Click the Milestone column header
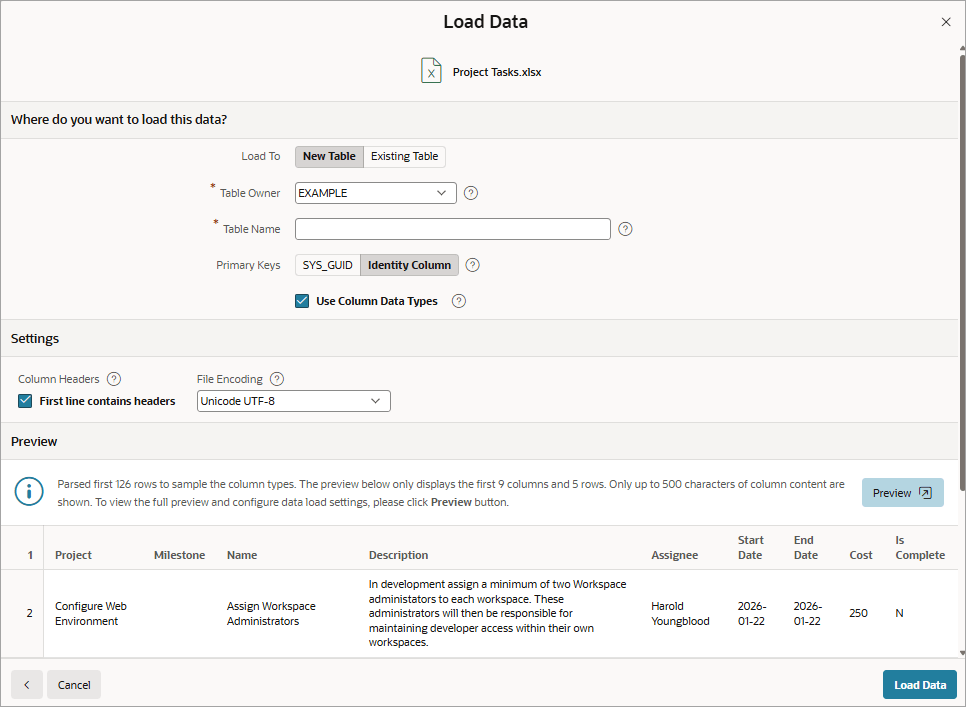966x707 pixels. 179,555
